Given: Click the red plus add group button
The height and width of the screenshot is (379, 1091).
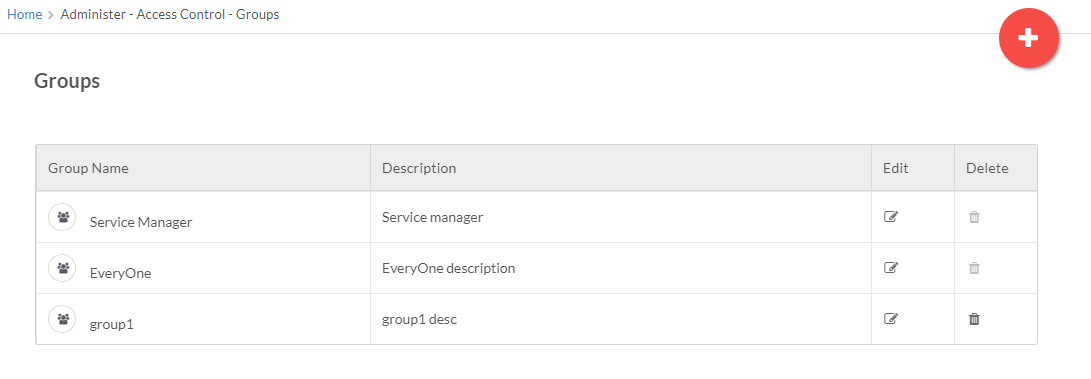Looking at the screenshot, I should [1028, 38].
